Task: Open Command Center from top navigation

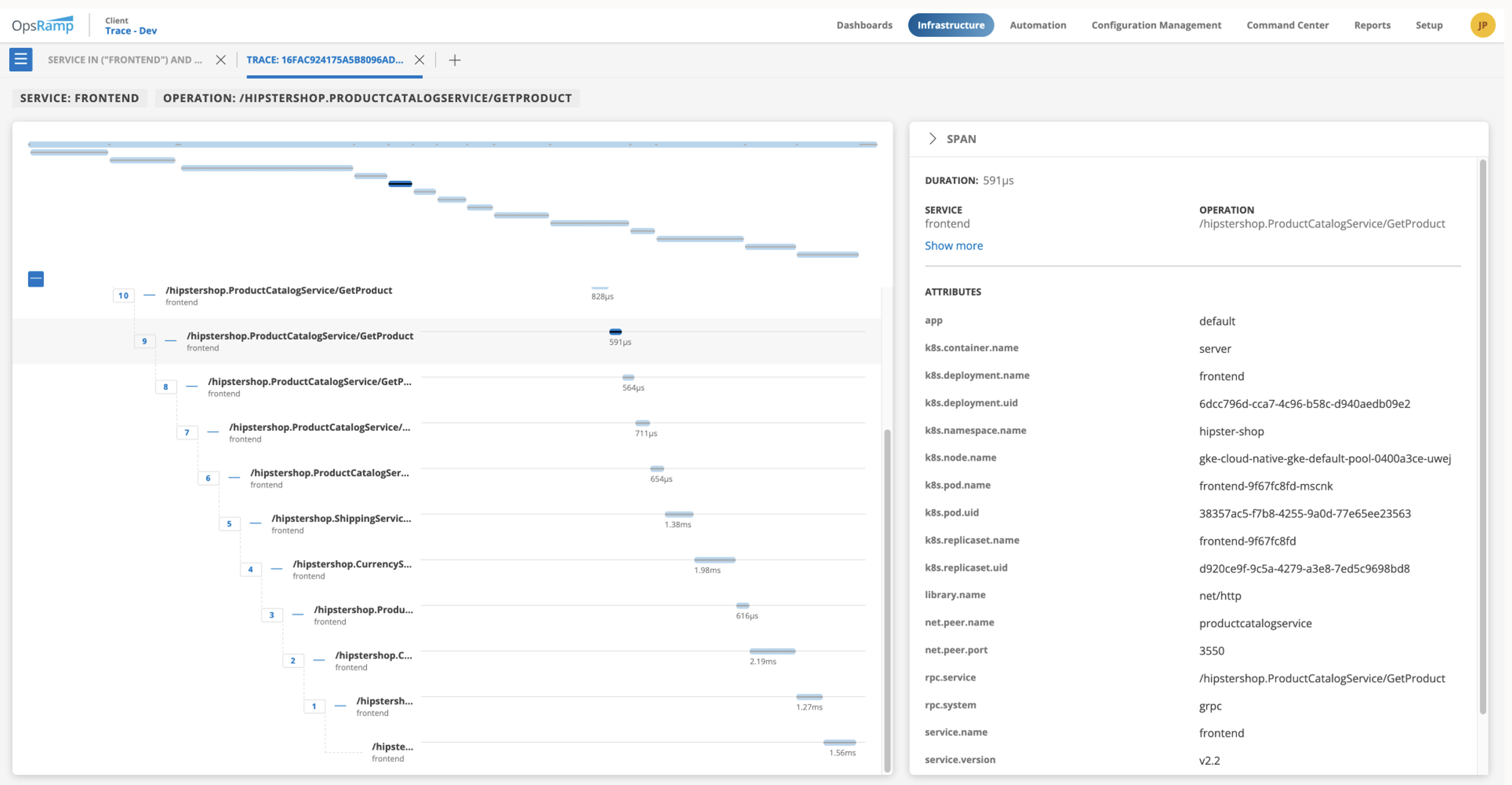Action: [x=1288, y=25]
